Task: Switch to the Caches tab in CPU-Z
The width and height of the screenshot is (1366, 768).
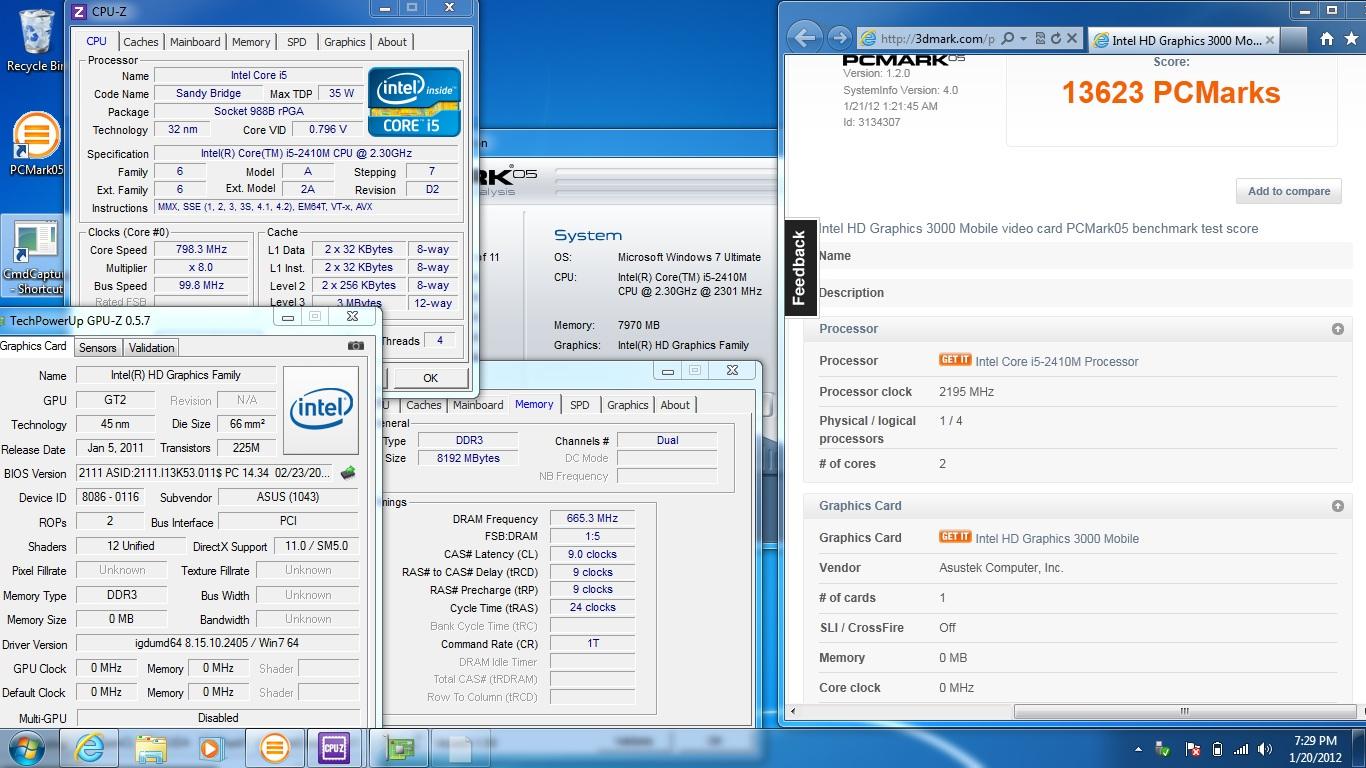Action: coord(140,42)
